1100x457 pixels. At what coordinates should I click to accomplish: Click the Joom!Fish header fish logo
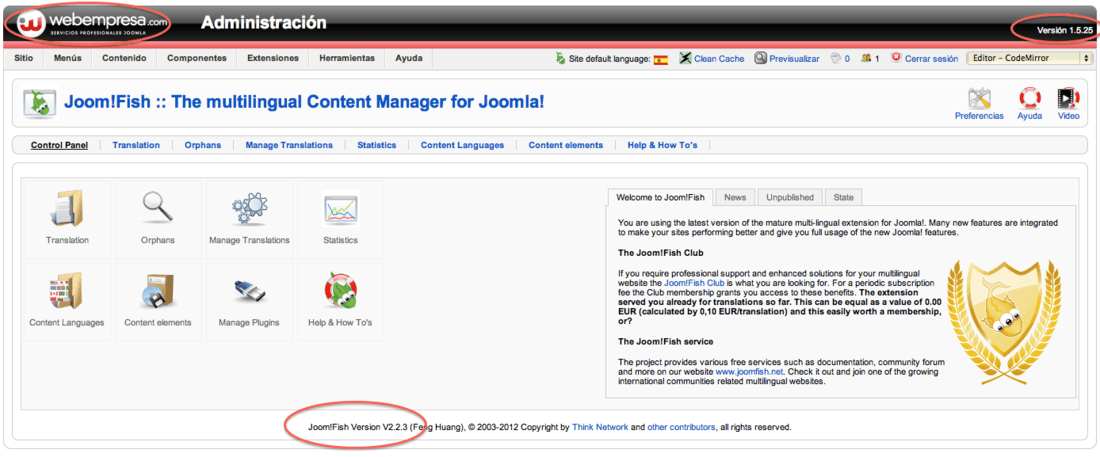pyautogui.click(x=39, y=102)
